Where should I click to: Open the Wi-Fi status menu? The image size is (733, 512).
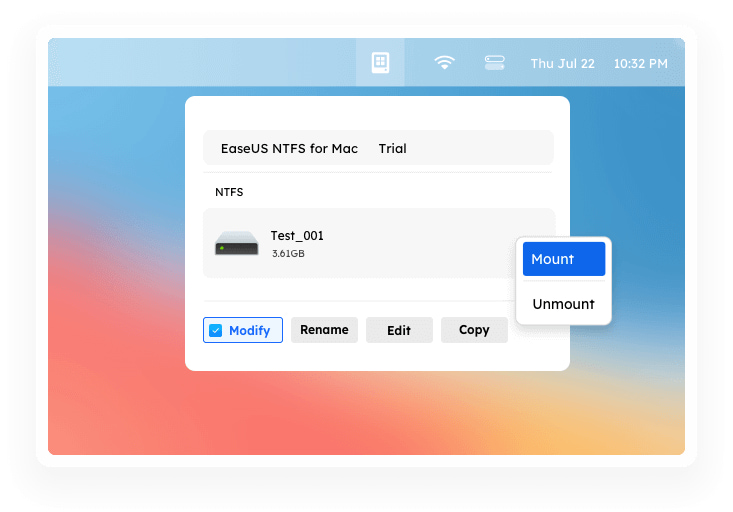(444, 63)
